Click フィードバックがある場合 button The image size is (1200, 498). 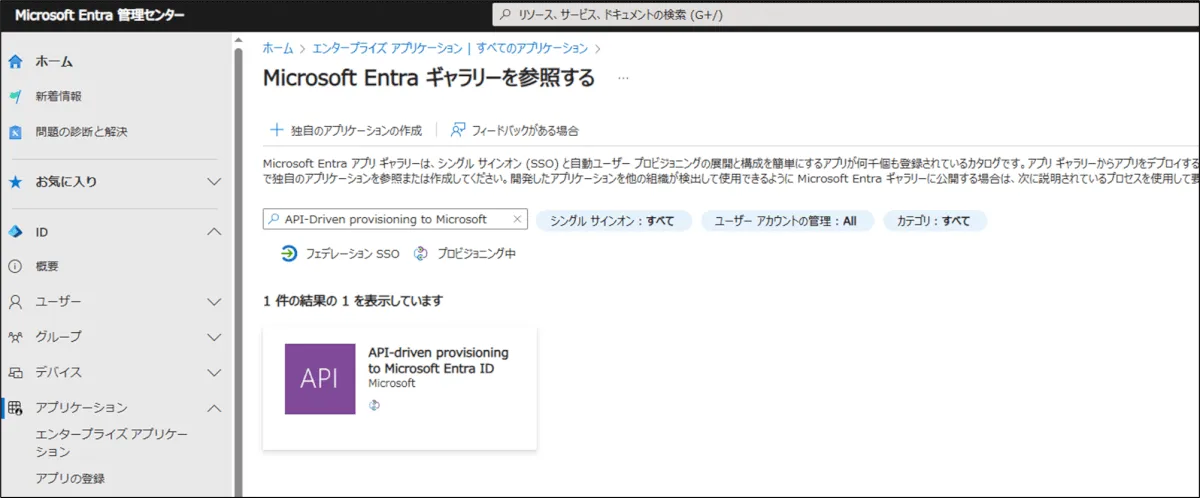(x=515, y=130)
